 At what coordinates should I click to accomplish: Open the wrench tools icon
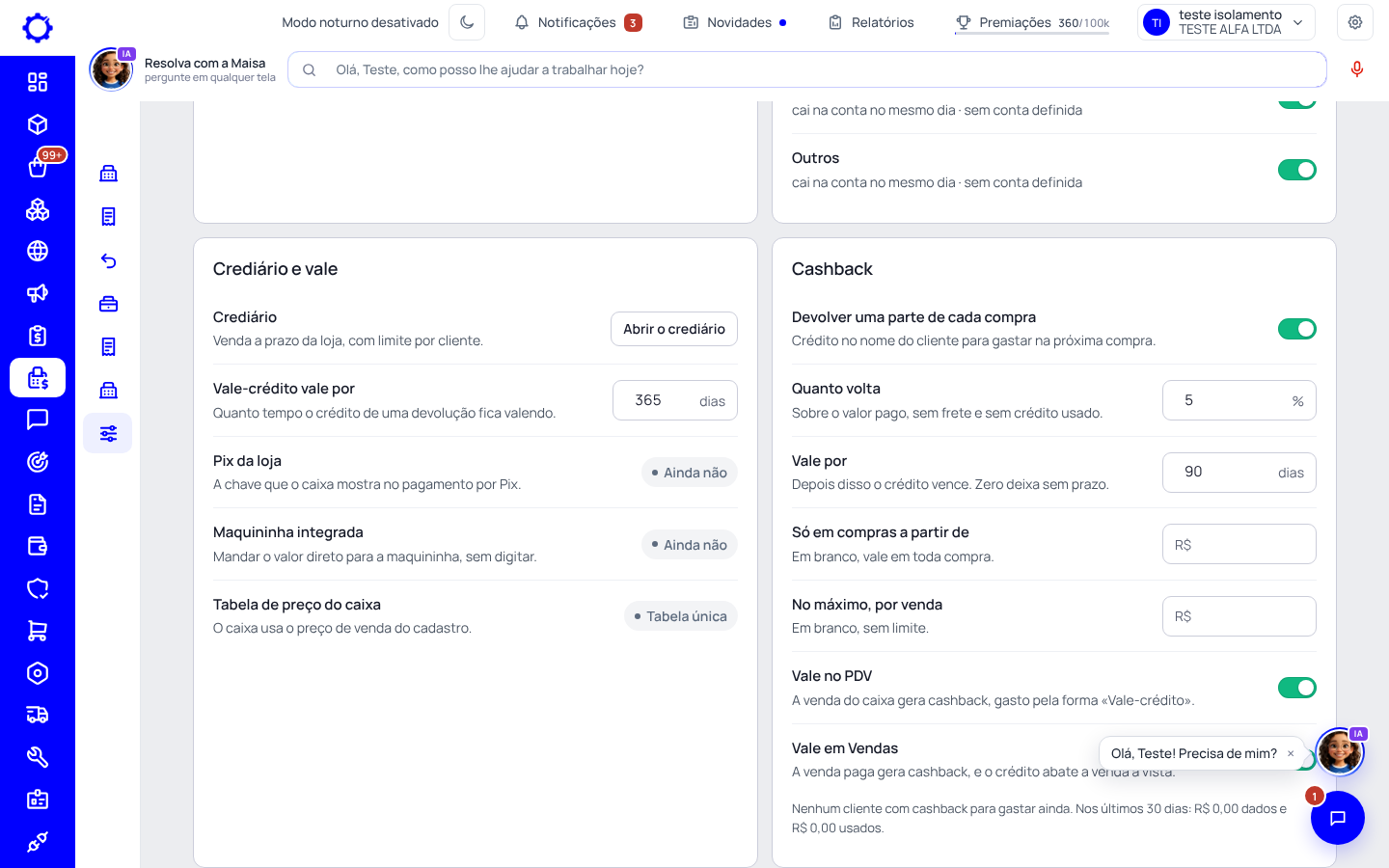[x=38, y=757]
